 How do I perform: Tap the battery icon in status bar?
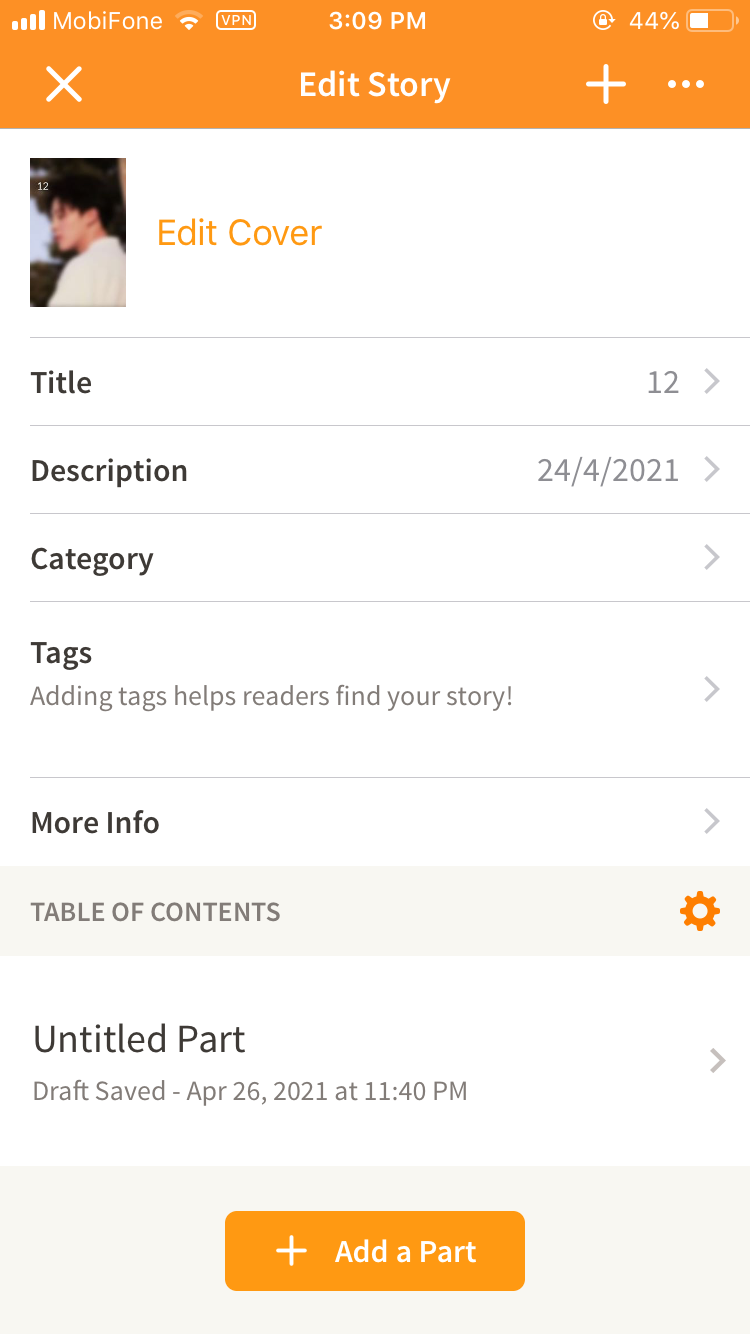pyautogui.click(x=711, y=21)
